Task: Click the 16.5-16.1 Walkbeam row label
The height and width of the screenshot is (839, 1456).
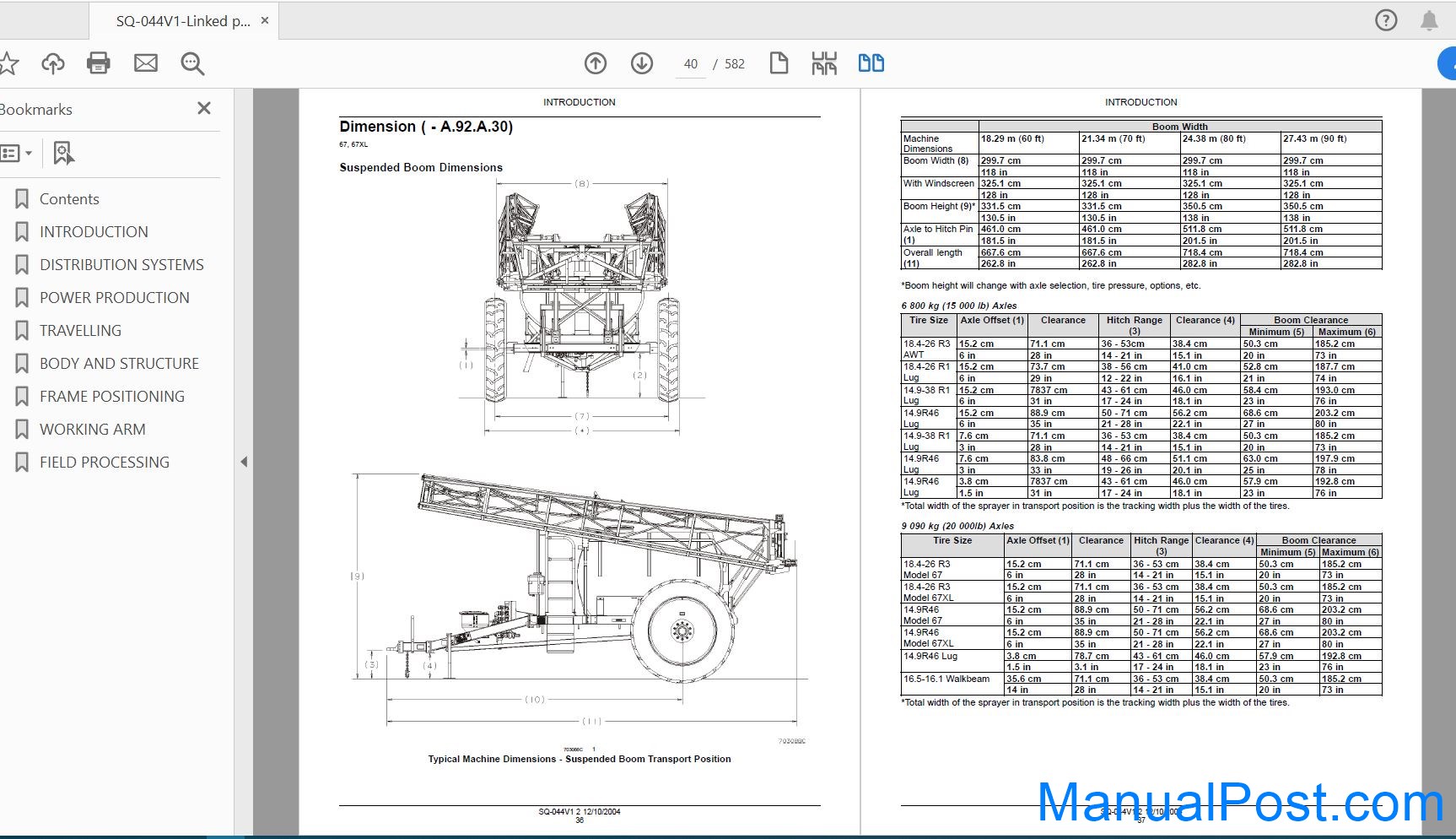Action: pos(946,679)
